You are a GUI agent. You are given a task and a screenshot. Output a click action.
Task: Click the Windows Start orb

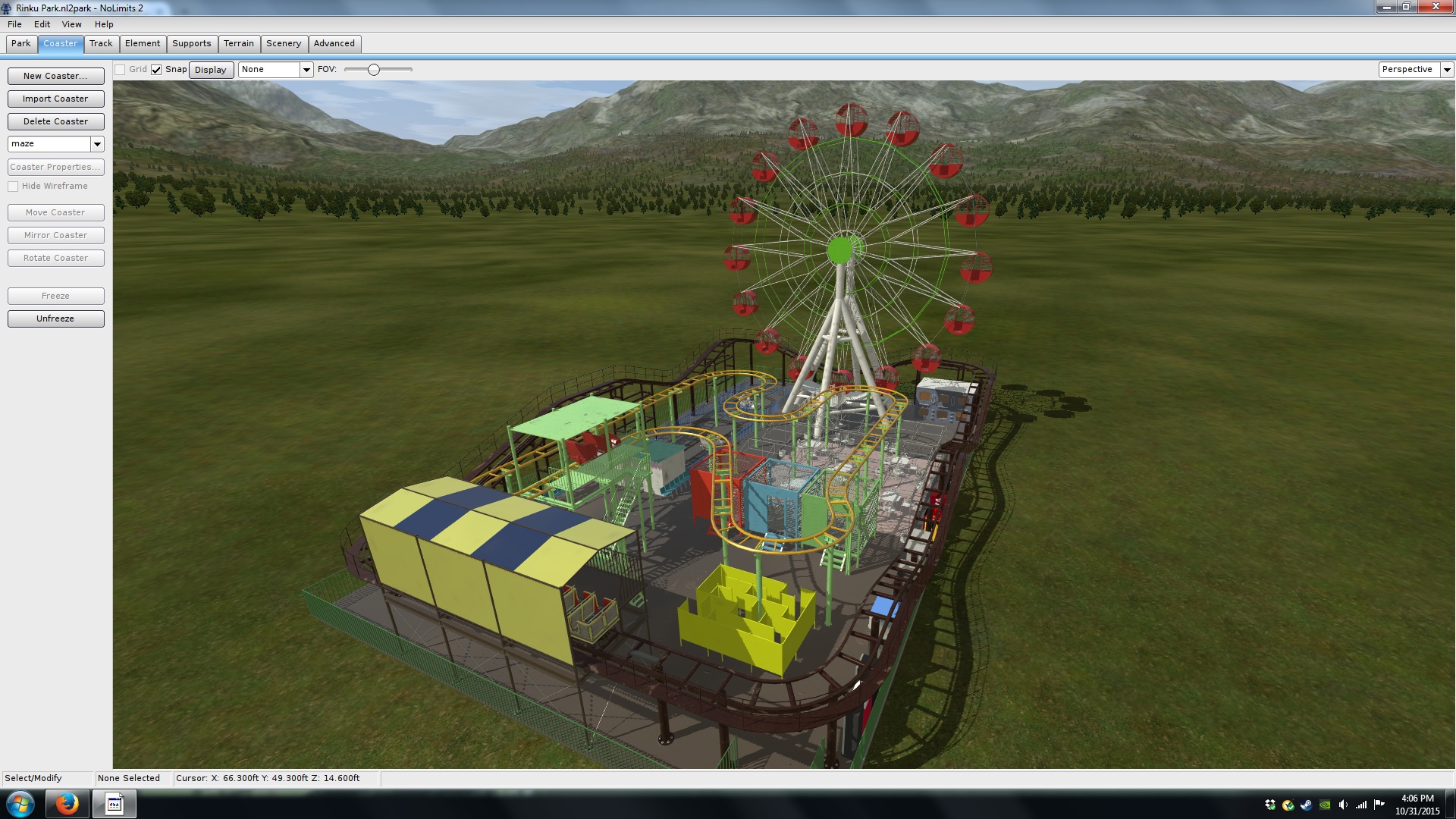[x=20, y=804]
